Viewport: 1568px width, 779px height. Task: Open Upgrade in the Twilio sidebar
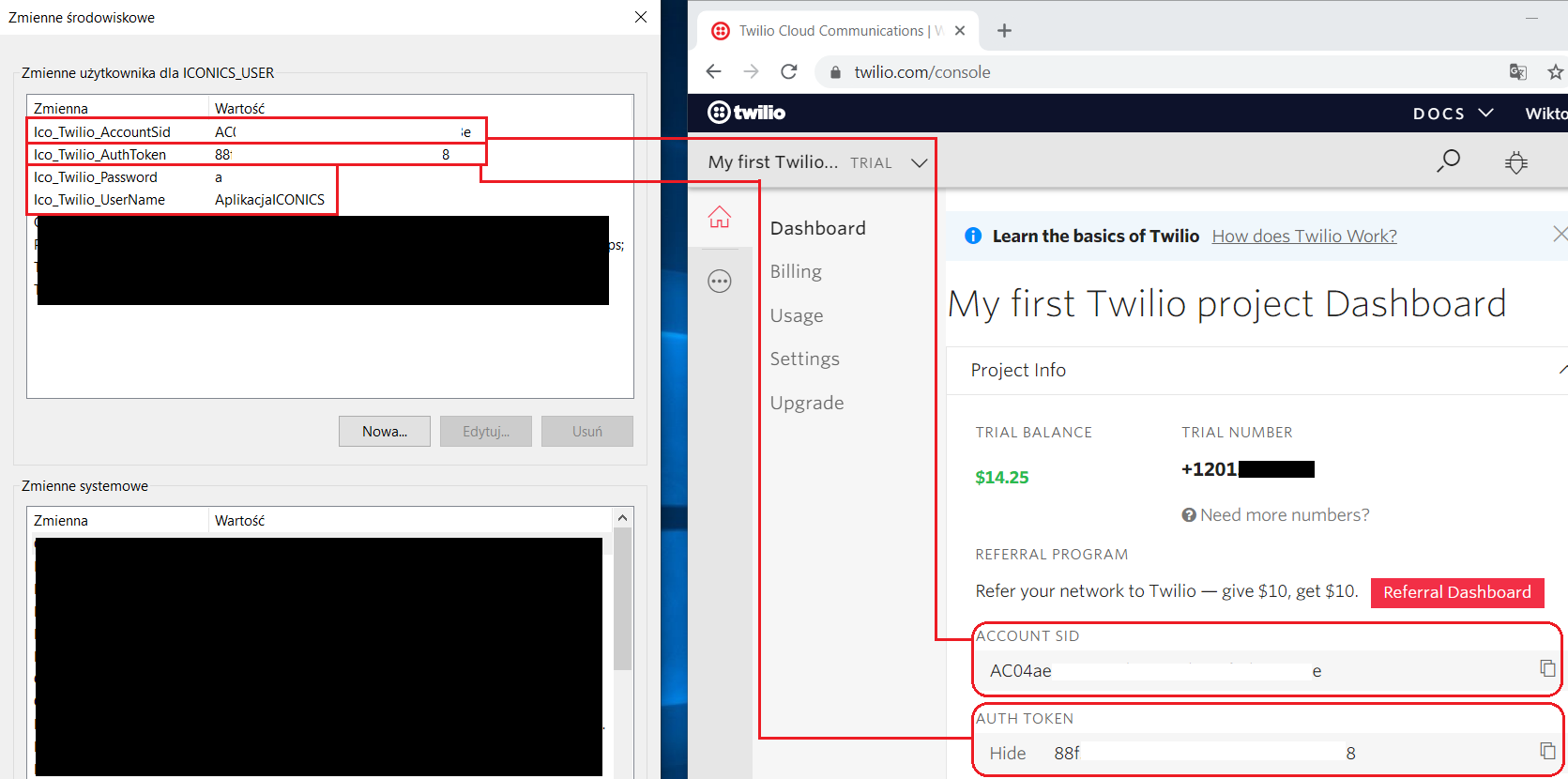click(x=807, y=403)
